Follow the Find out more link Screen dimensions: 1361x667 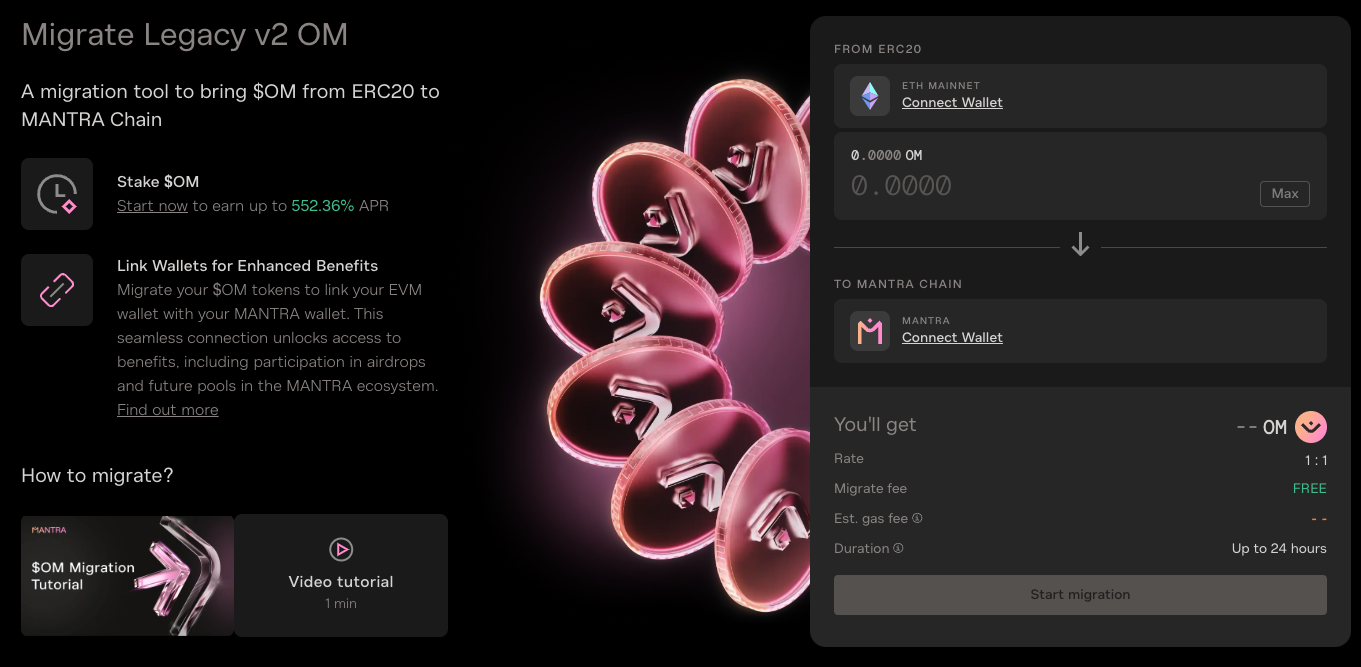click(167, 410)
